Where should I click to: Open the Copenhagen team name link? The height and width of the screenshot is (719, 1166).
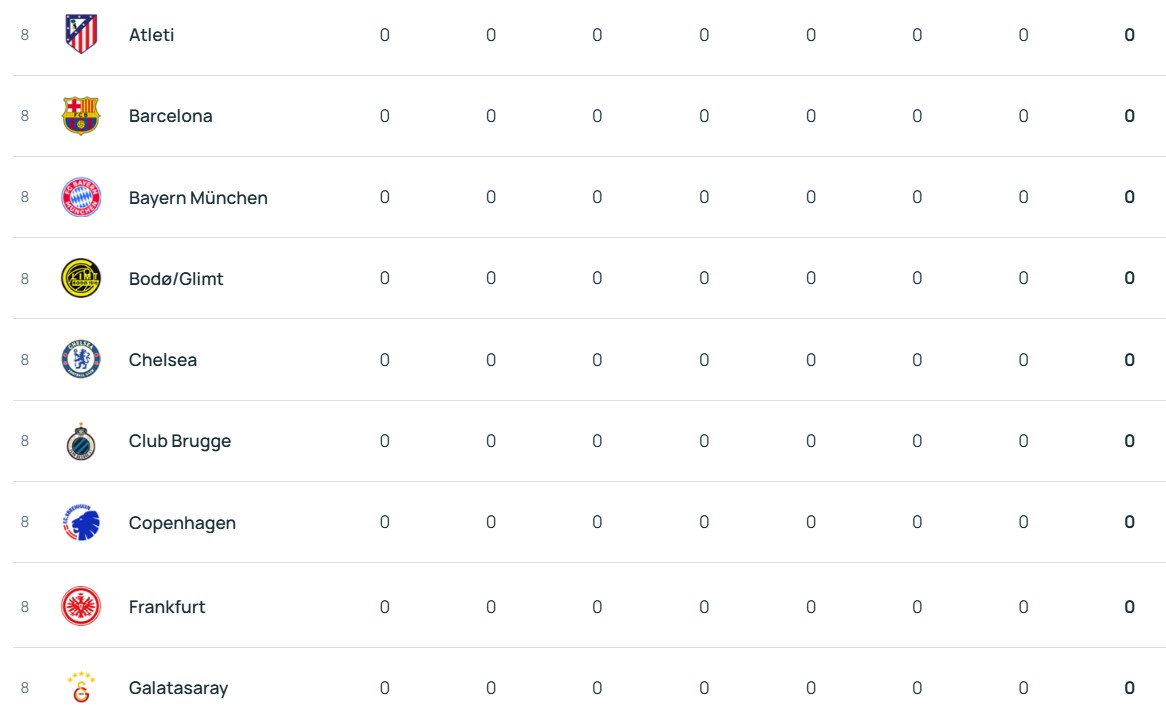[182, 523]
